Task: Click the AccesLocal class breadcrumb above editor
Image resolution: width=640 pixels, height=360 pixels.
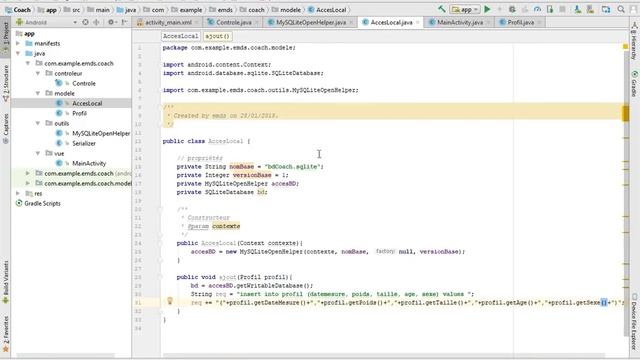Action: pyautogui.click(x=180, y=36)
